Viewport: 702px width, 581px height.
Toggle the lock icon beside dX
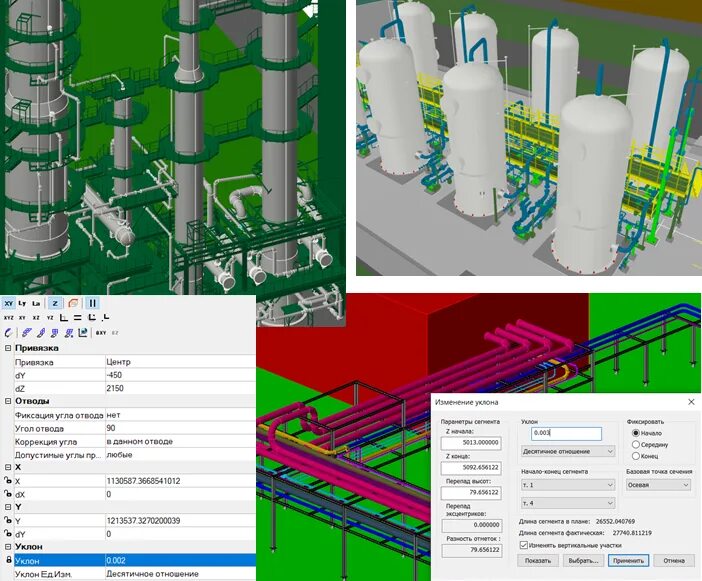[x=8, y=494]
